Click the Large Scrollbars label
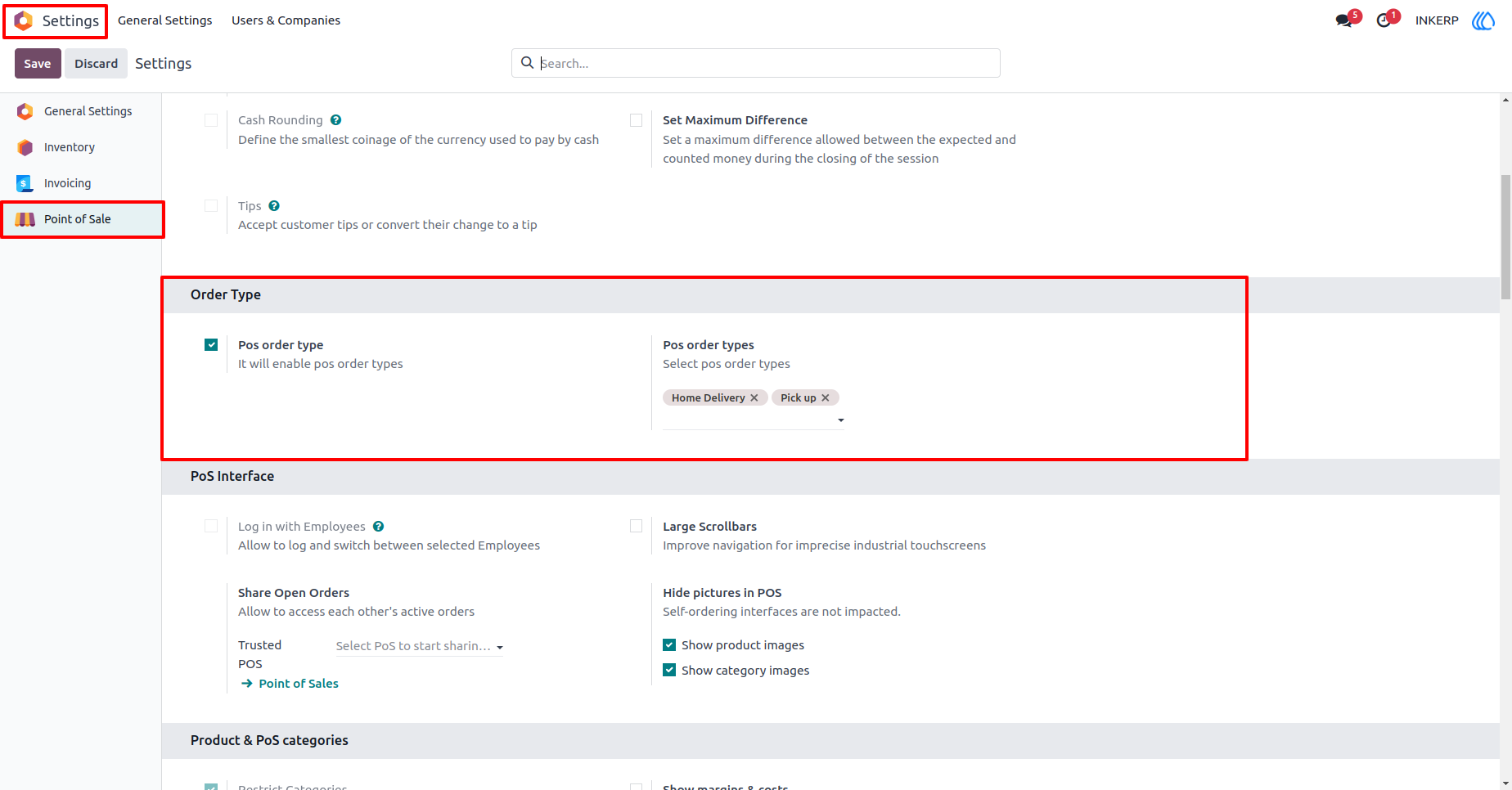This screenshot has width=1512, height=790. pos(709,527)
